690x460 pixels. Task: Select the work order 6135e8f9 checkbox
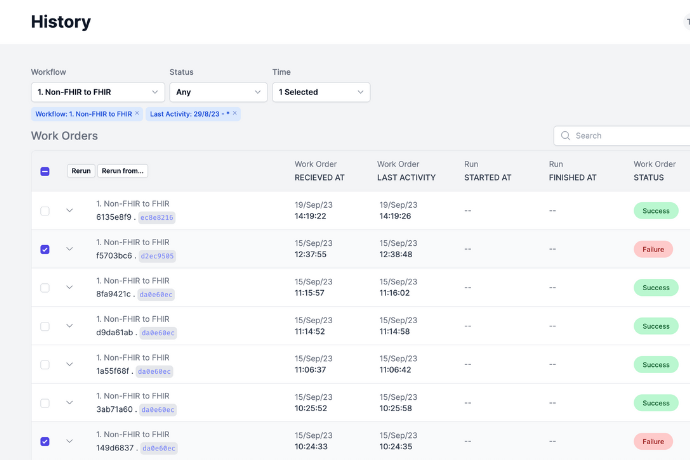[45, 211]
